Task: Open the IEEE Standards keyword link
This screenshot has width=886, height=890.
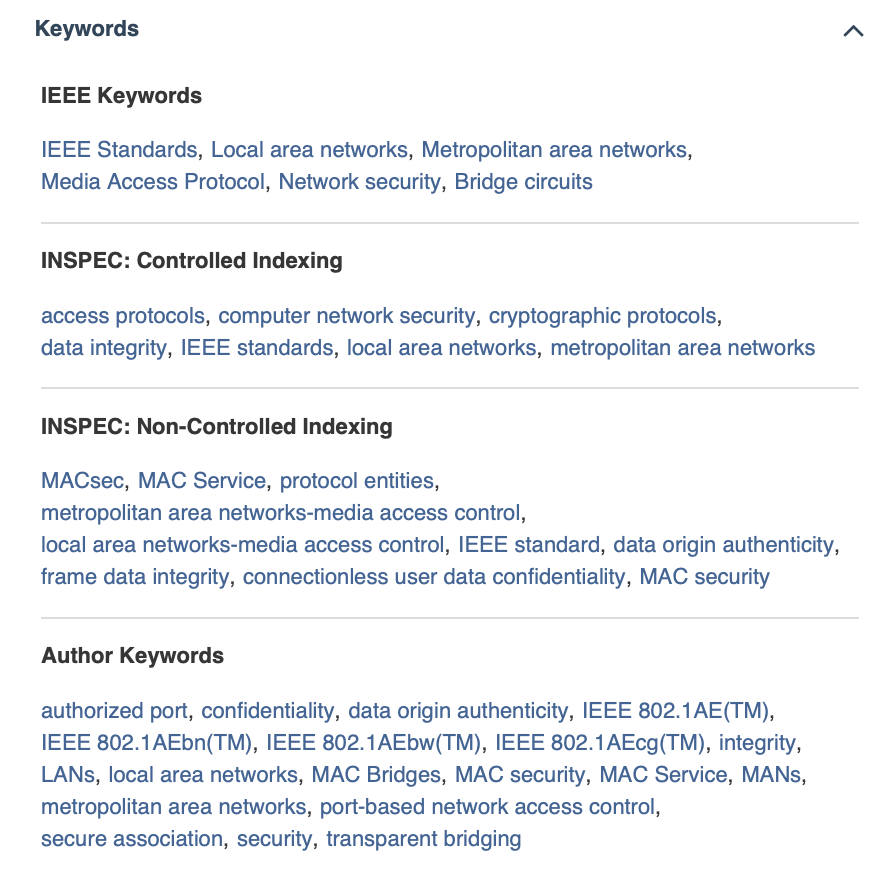Action: [117, 150]
